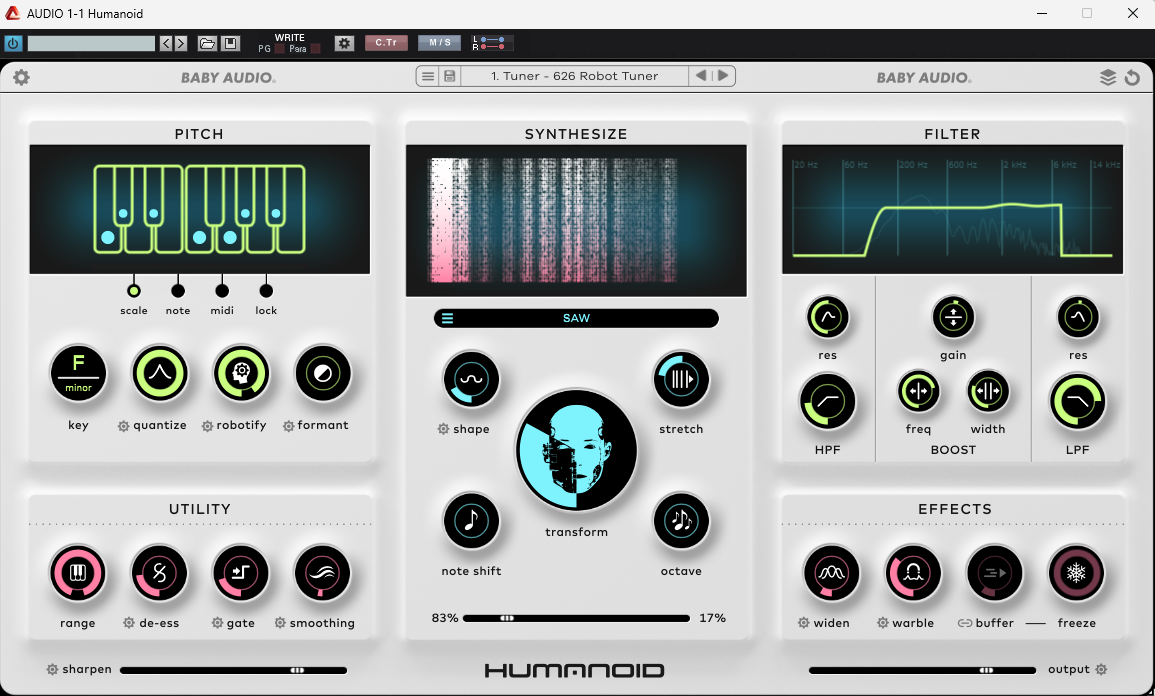
Task: Click the boost width knob
Action: 988,391
